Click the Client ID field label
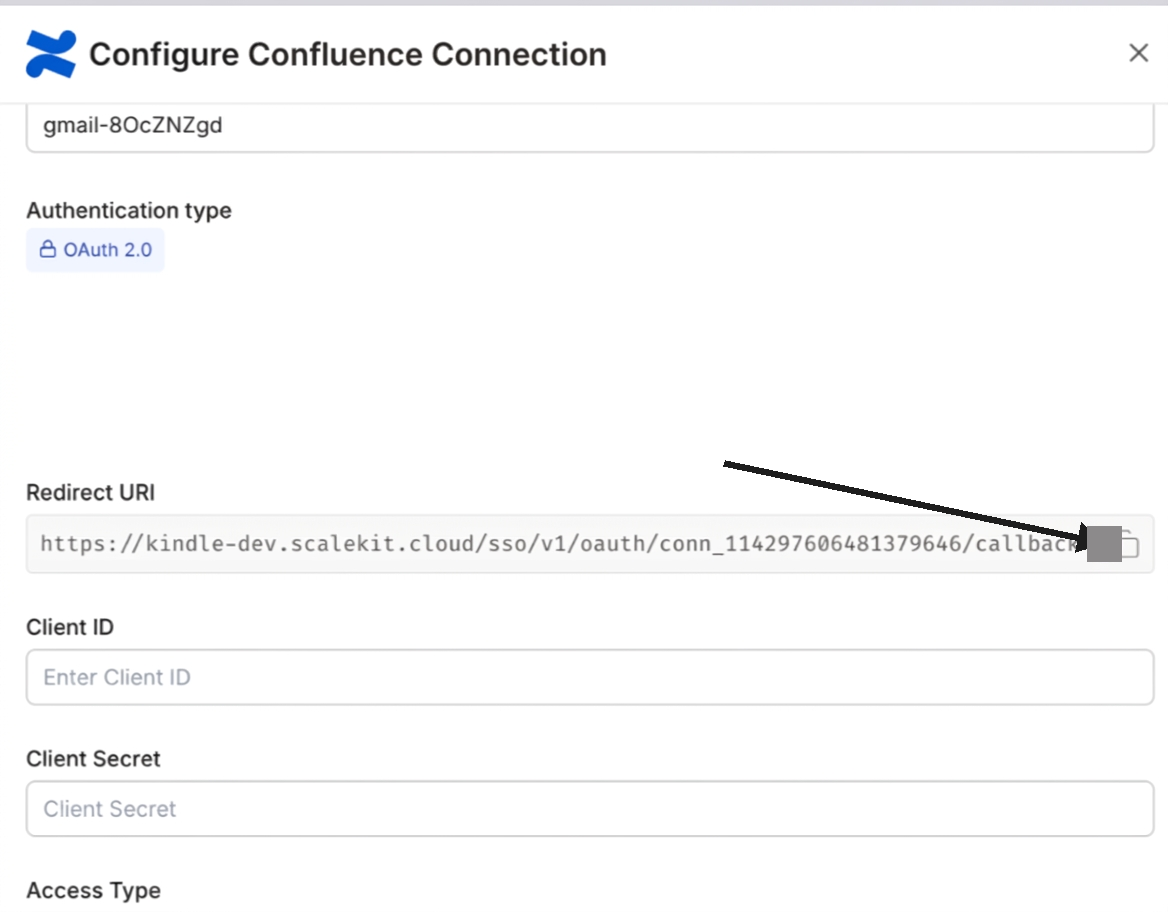This screenshot has width=1168, height=912. tap(70, 627)
